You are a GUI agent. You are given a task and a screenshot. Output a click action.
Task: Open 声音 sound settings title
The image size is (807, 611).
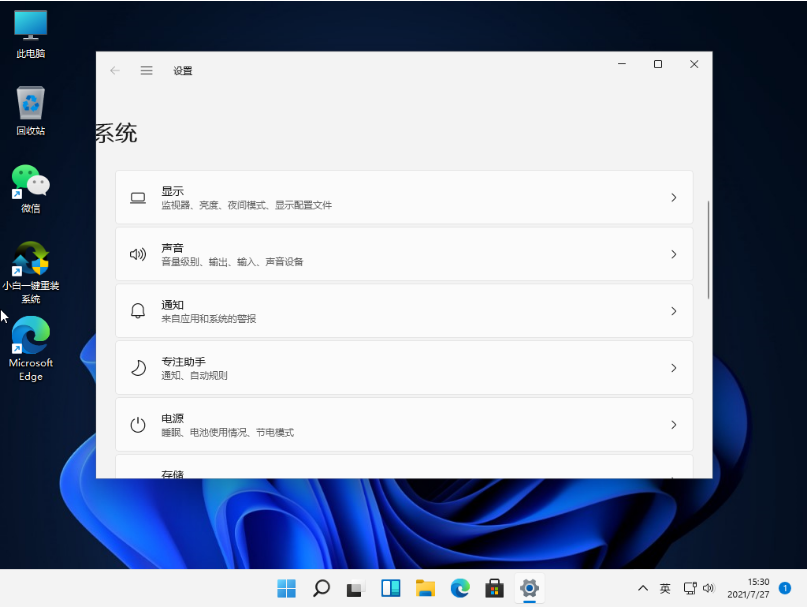[x=172, y=248]
